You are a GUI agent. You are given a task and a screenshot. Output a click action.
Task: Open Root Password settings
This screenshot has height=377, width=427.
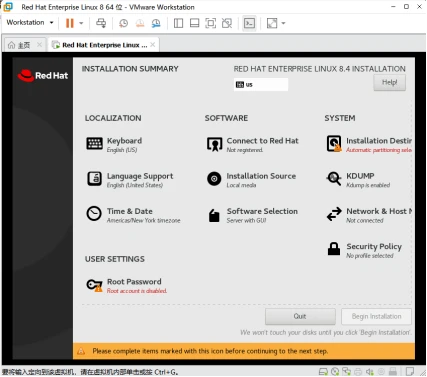[x=127, y=286]
